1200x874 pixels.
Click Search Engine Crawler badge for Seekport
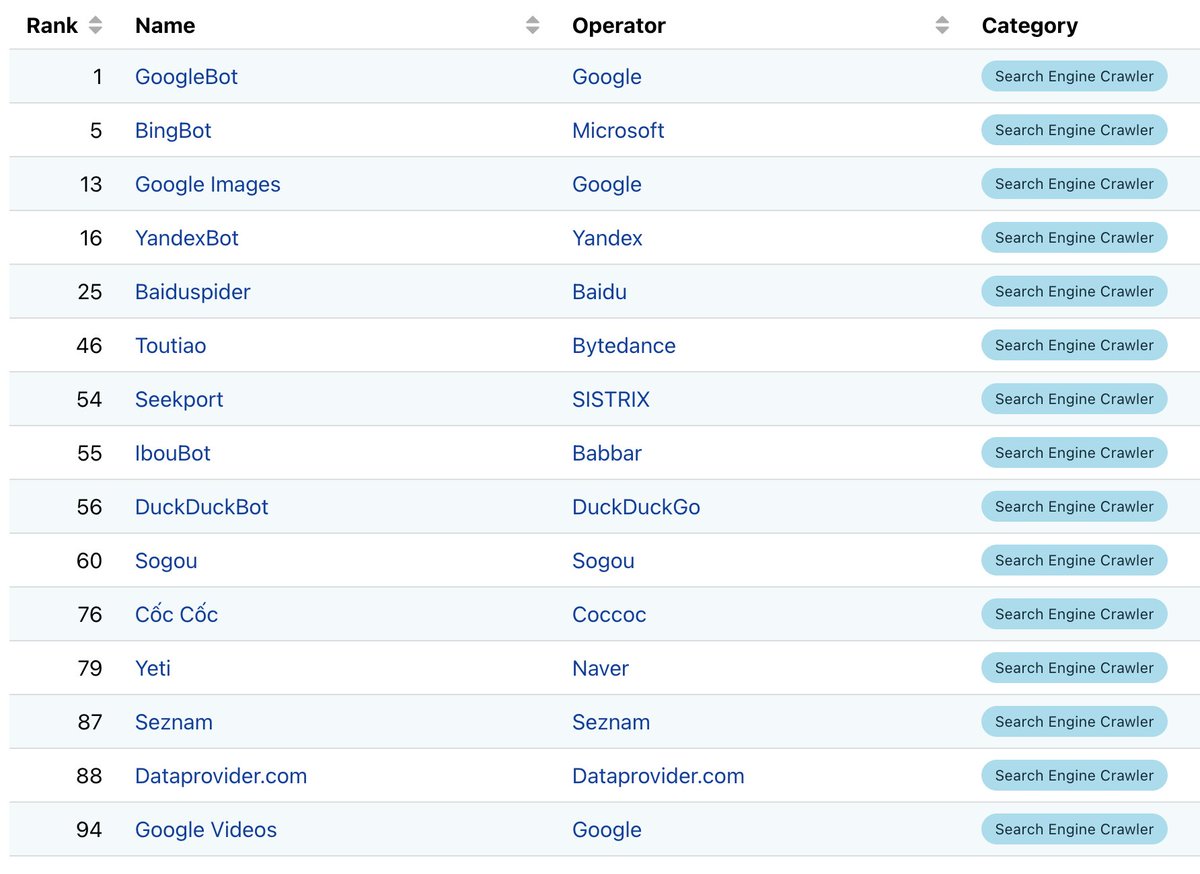coord(1074,399)
